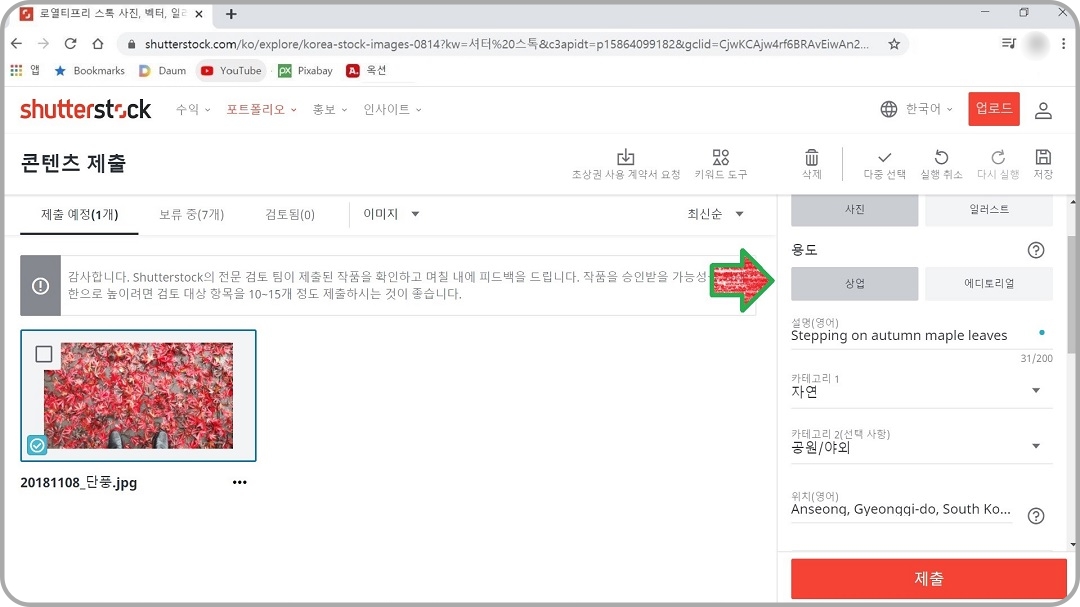Expand the 카테고리 1 dropdown showing 자연

click(1034, 391)
